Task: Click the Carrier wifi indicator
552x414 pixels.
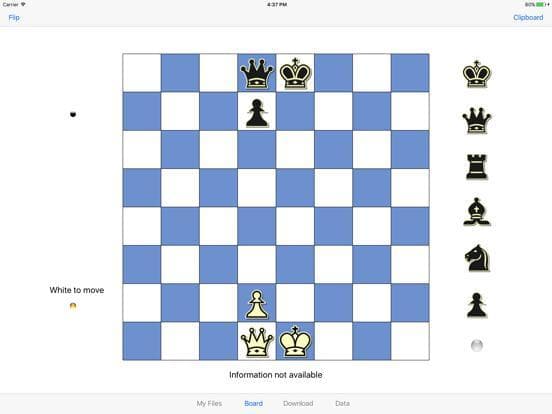Action: [x=14, y=5]
